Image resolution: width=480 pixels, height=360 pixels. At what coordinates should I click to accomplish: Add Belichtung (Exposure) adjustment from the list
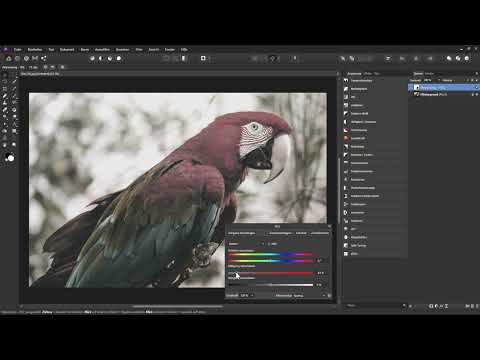358,146
